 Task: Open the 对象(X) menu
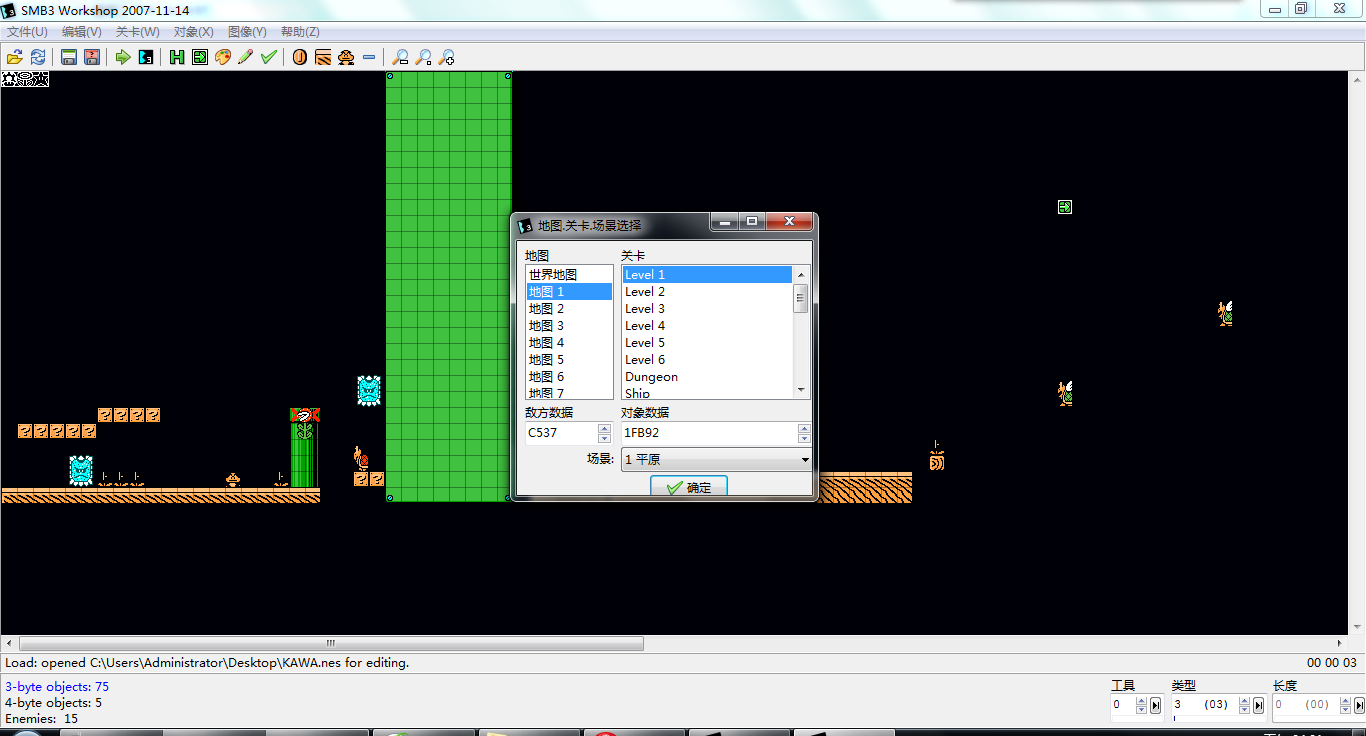(x=193, y=32)
